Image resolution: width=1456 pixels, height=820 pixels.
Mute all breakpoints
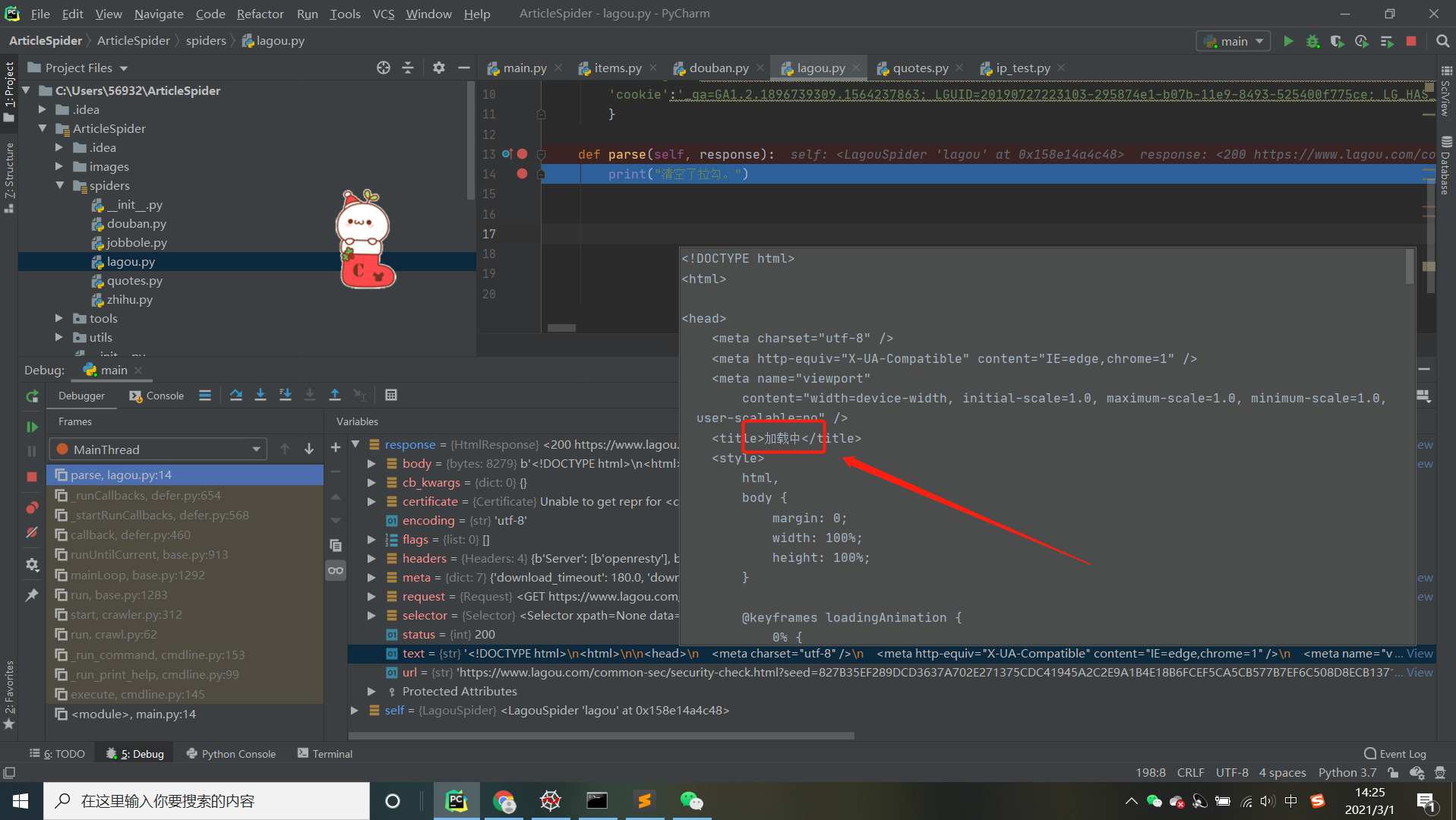(x=32, y=532)
